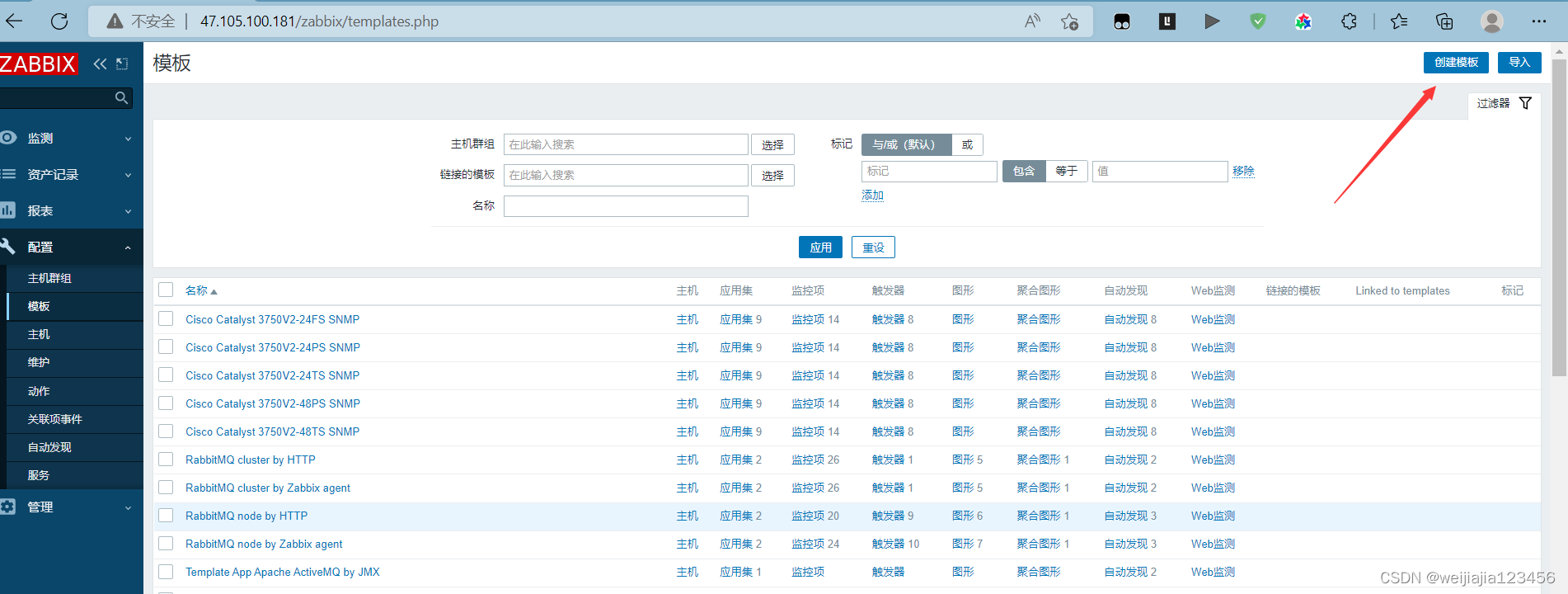Select the 包含 tag operator
The width and height of the screenshot is (1568, 594).
(1024, 171)
